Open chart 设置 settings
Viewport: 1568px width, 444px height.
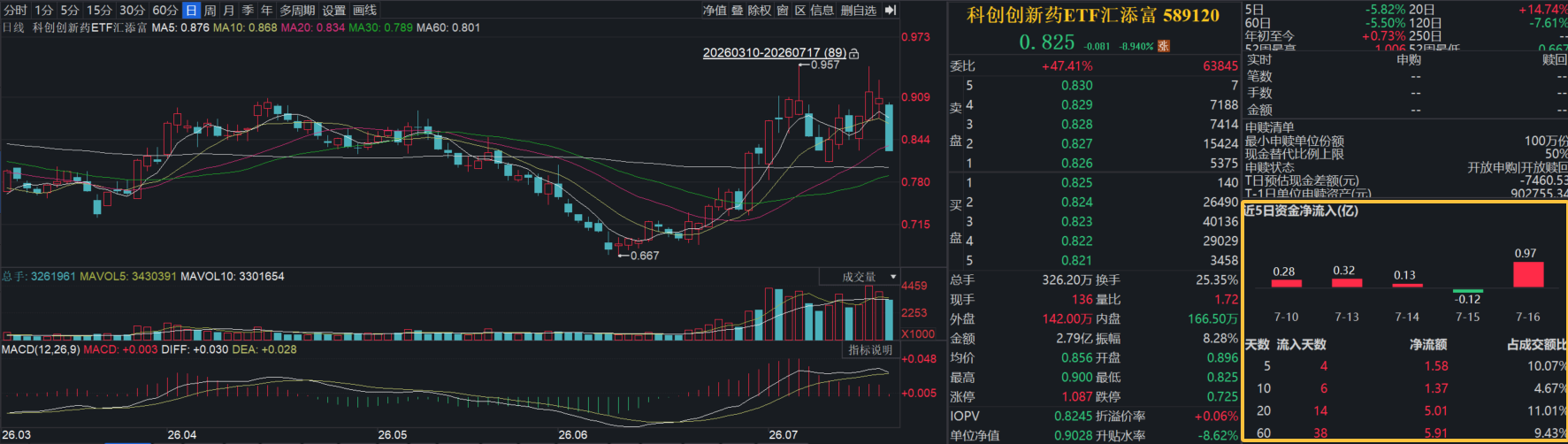pos(333,10)
